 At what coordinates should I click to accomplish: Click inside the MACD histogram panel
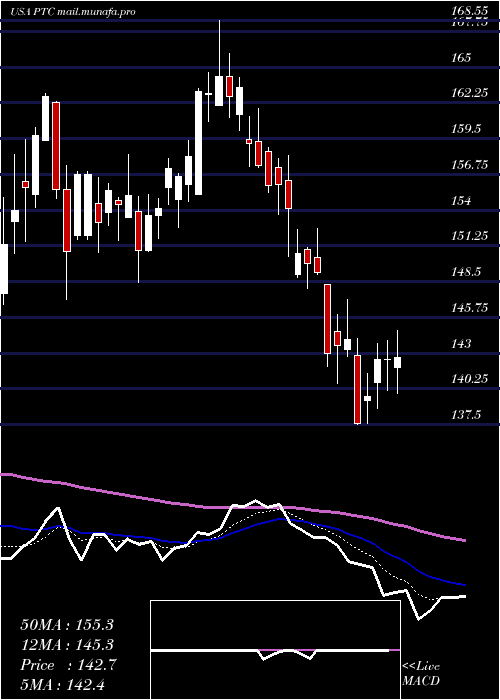coord(275,650)
